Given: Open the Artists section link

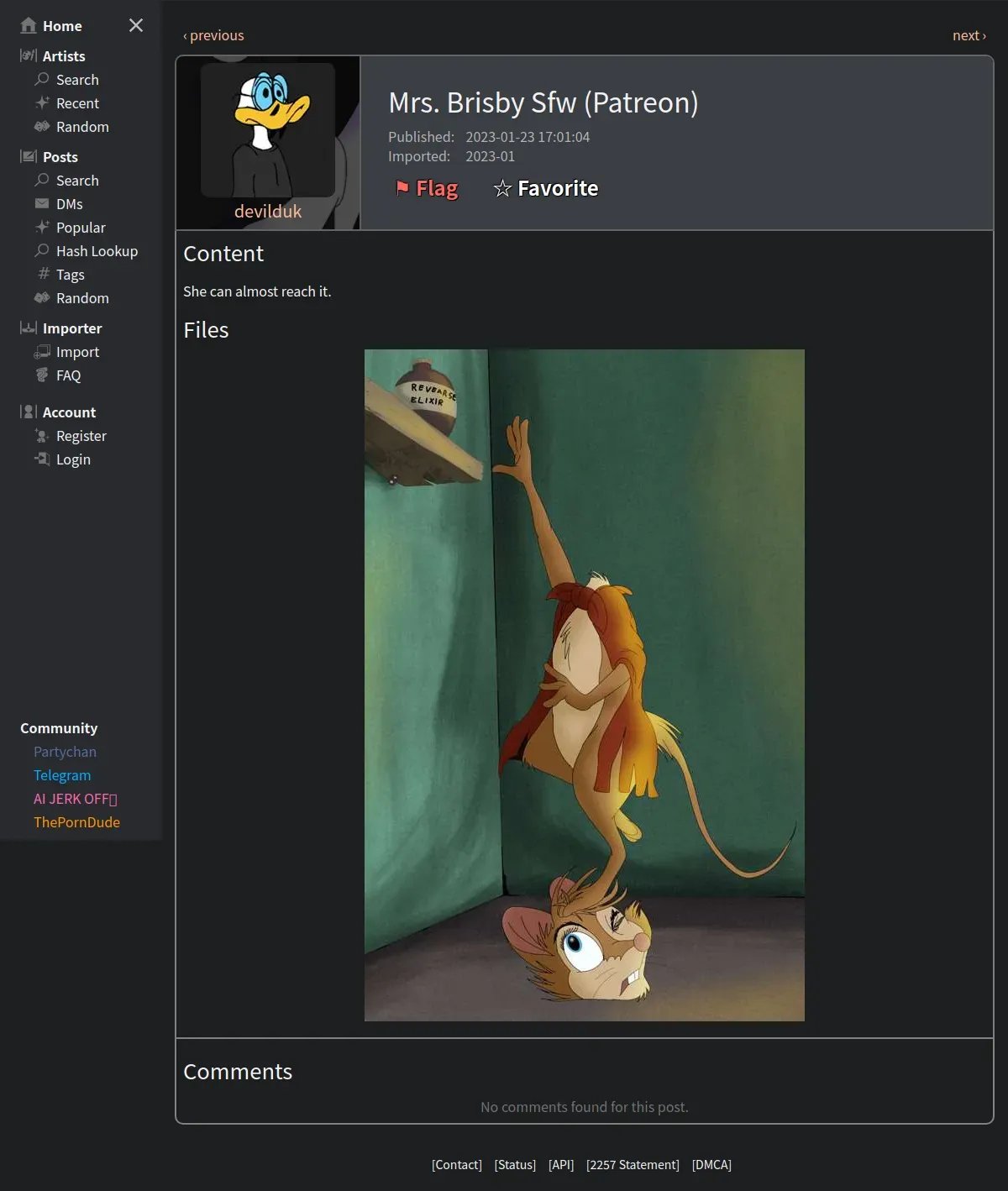Looking at the screenshot, I should tap(64, 55).
